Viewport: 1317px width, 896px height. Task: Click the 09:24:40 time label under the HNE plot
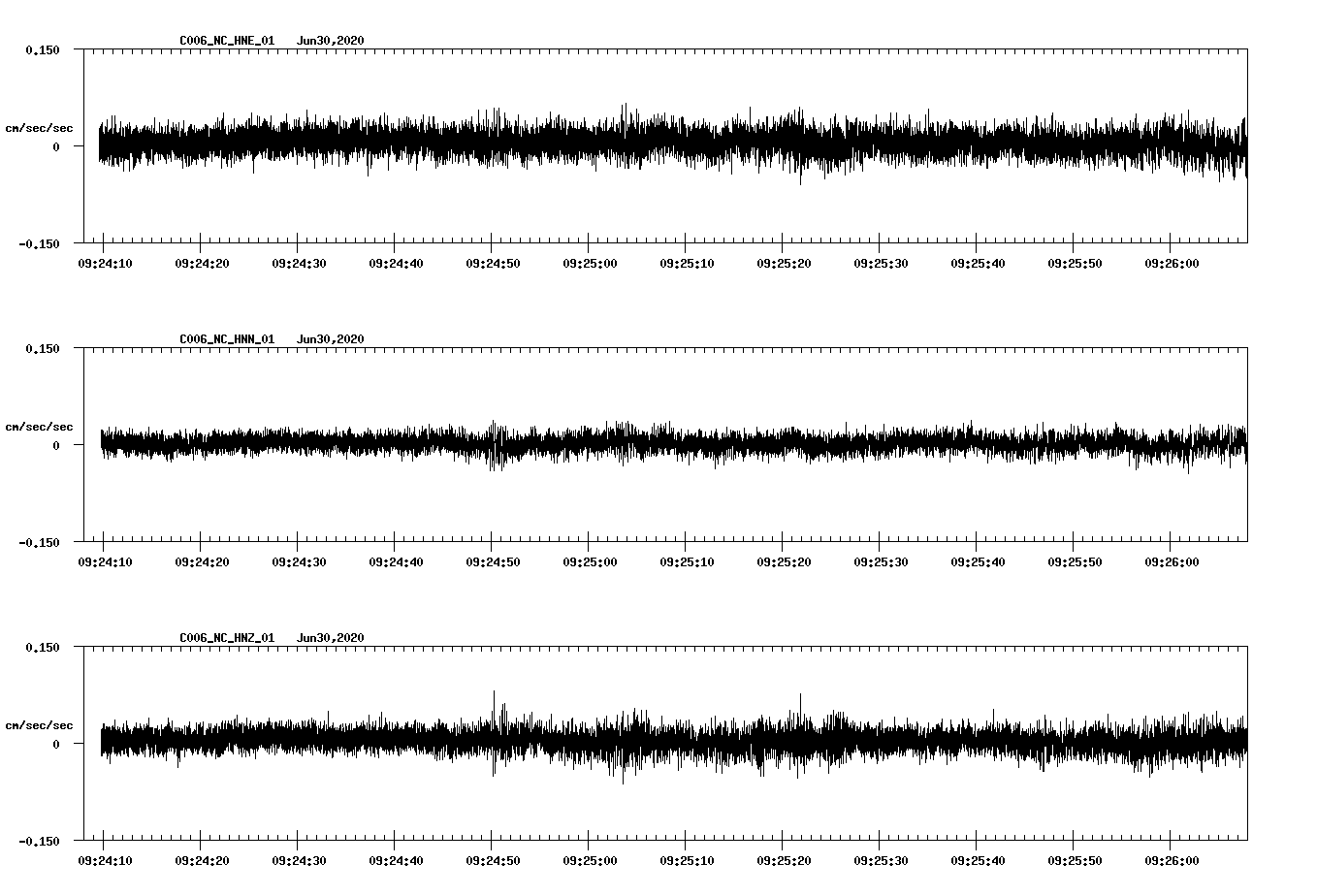pyautogui.click(x=396, y=264)
